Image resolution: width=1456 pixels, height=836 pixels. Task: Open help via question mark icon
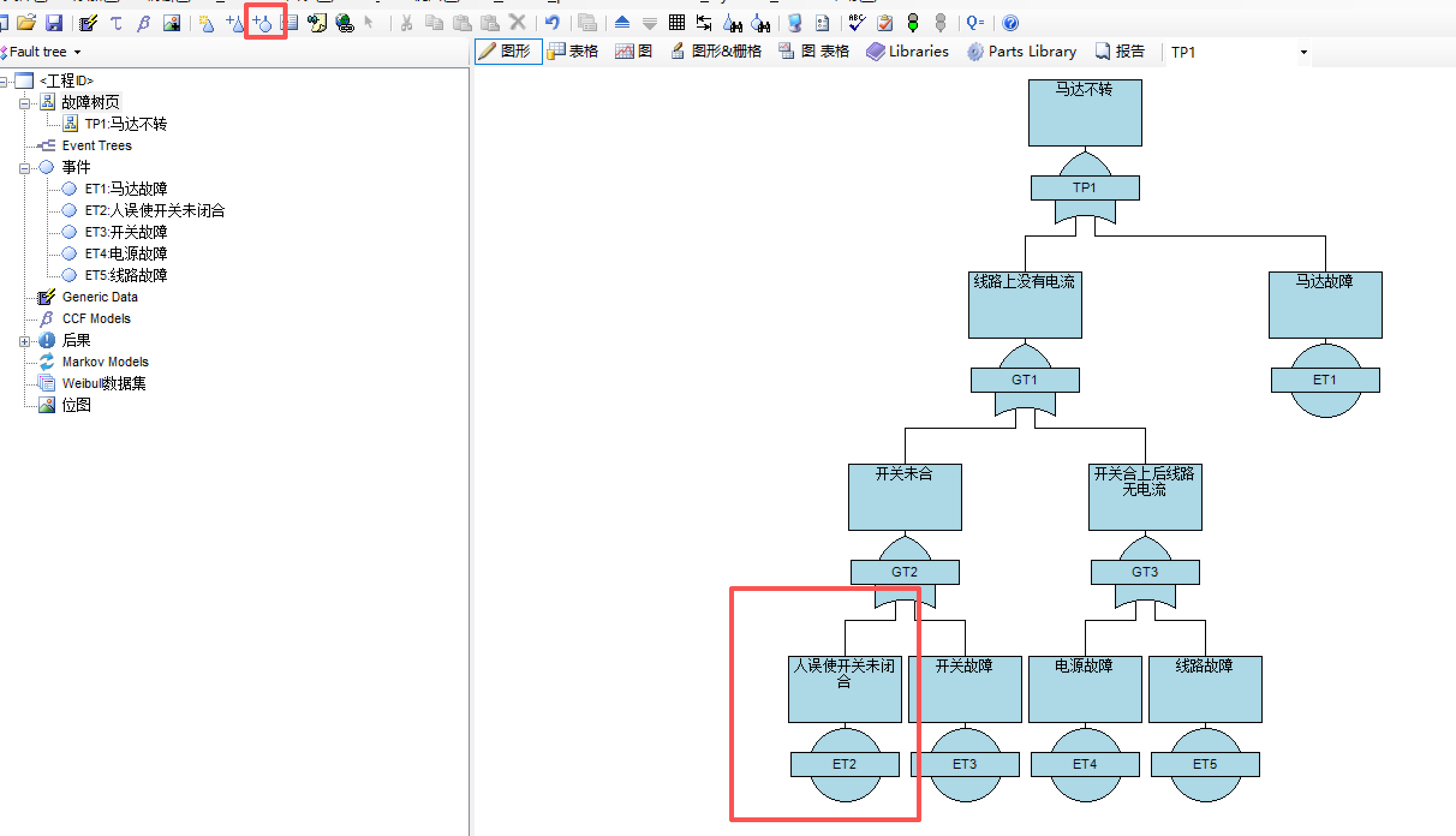(x=1010, y=23)
